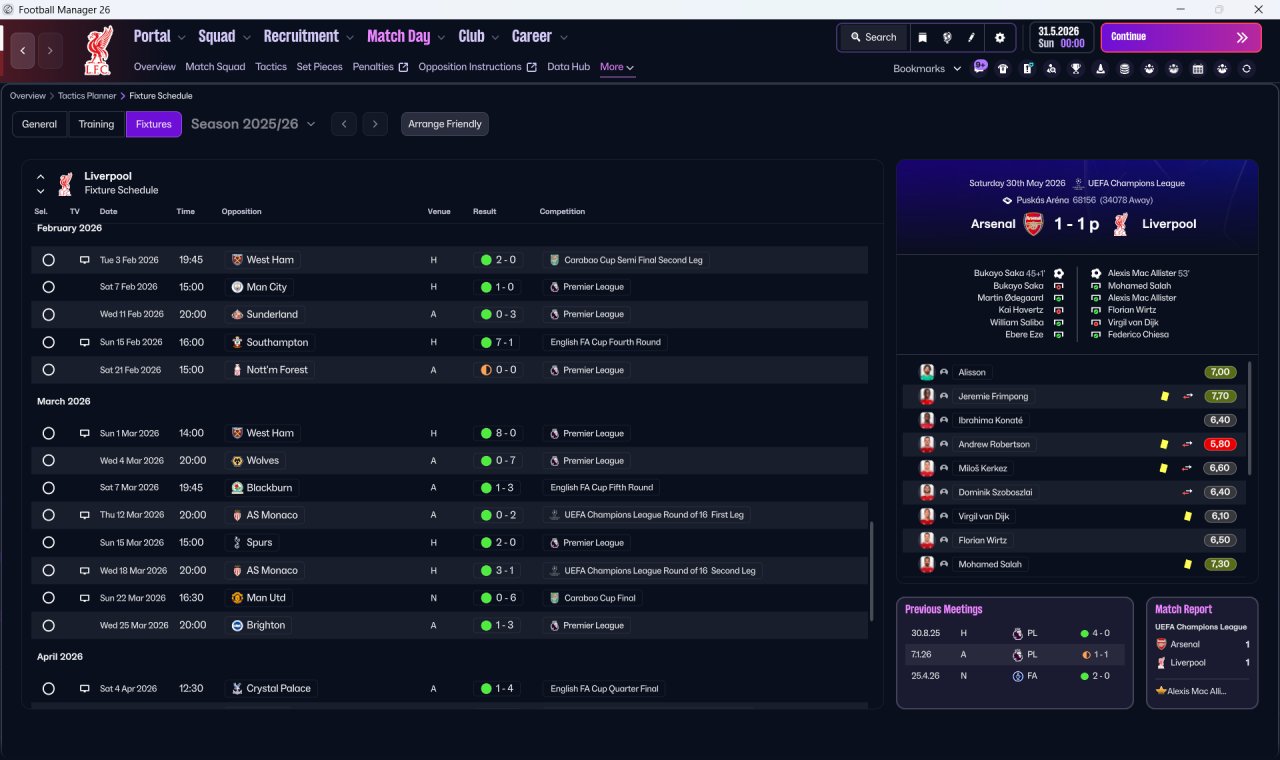This screenshot has height=760, width=1280.
Task: Click the purple Continue button
Action: click(1181, 38)
